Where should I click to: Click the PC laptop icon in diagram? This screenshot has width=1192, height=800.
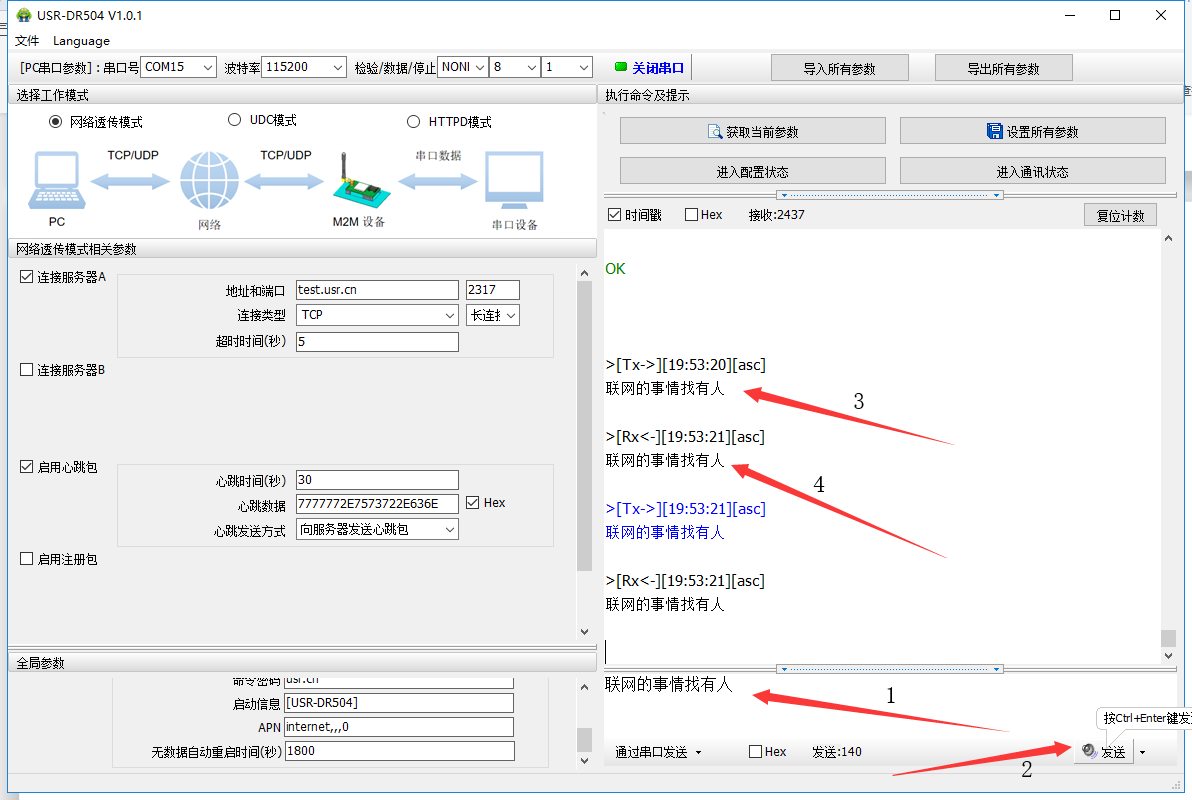57,181
